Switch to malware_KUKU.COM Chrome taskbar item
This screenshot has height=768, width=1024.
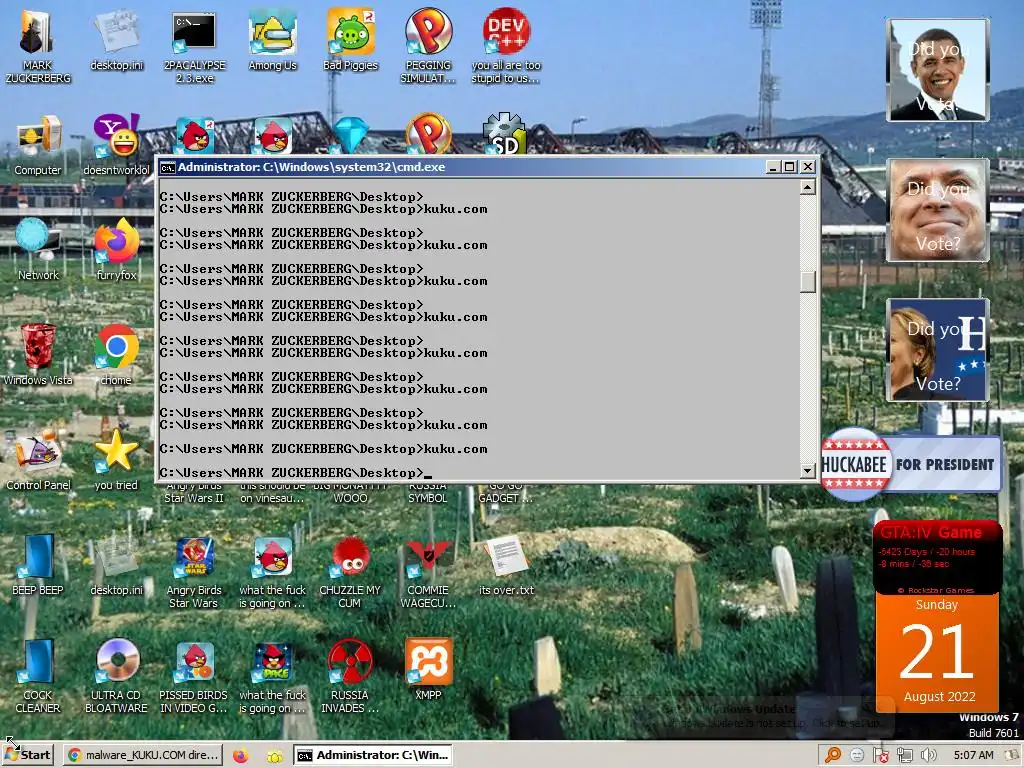pos(143,755)
